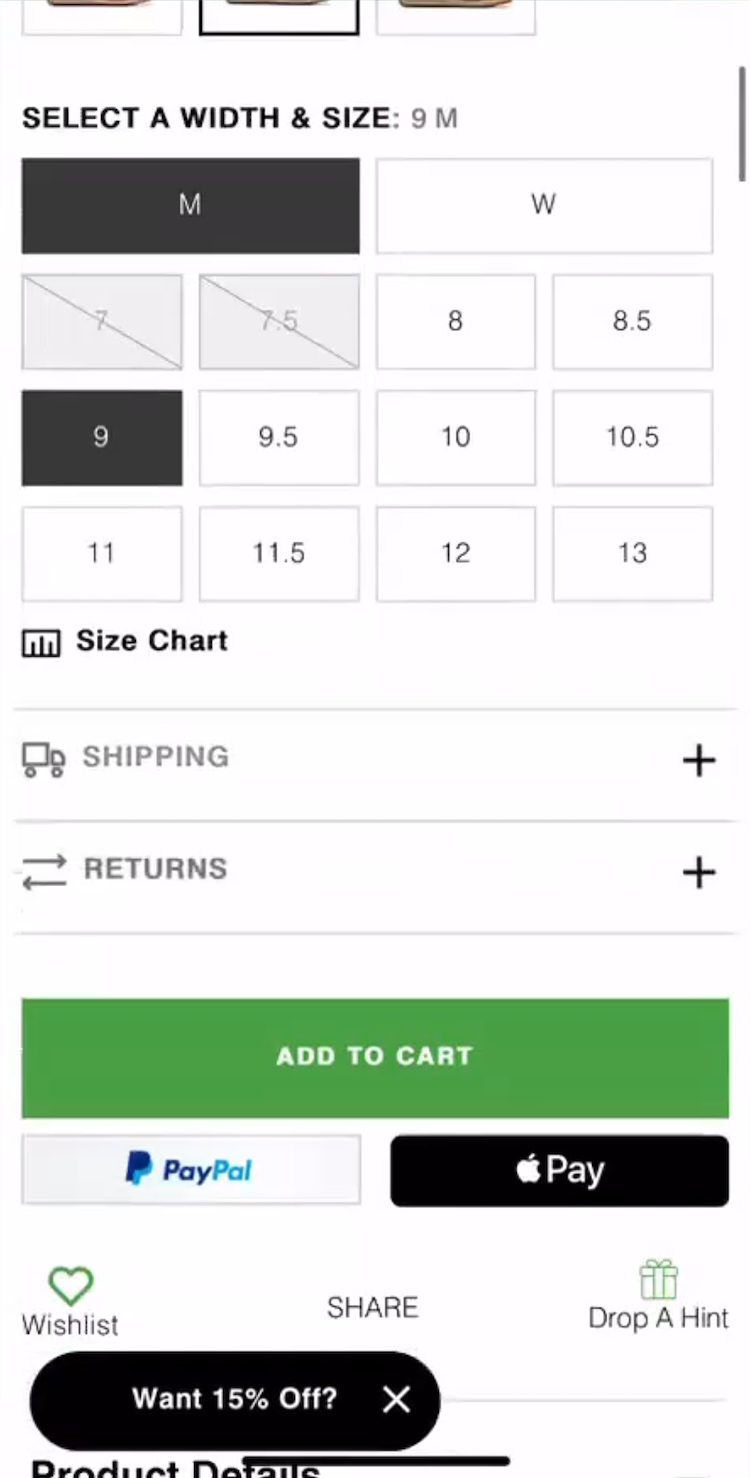Dismiss the Want 15% Off banner
The height and width of the screenshot is (1478, 750).
[x=396, y=1399]
